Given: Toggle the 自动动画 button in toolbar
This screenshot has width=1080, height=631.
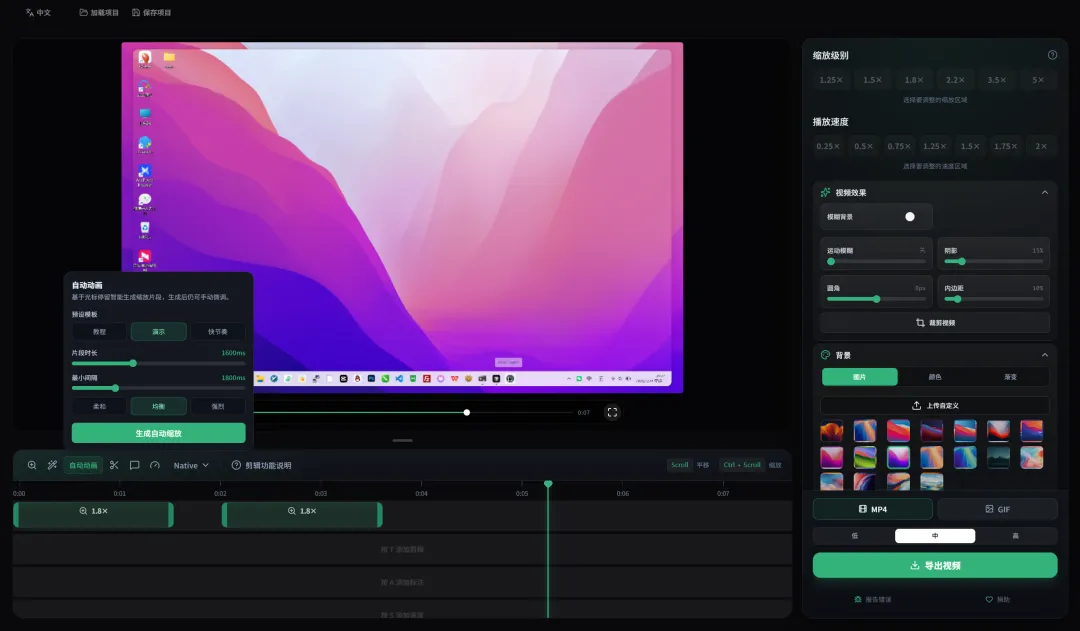Looking at the screenshot, I should coord(83,466).
